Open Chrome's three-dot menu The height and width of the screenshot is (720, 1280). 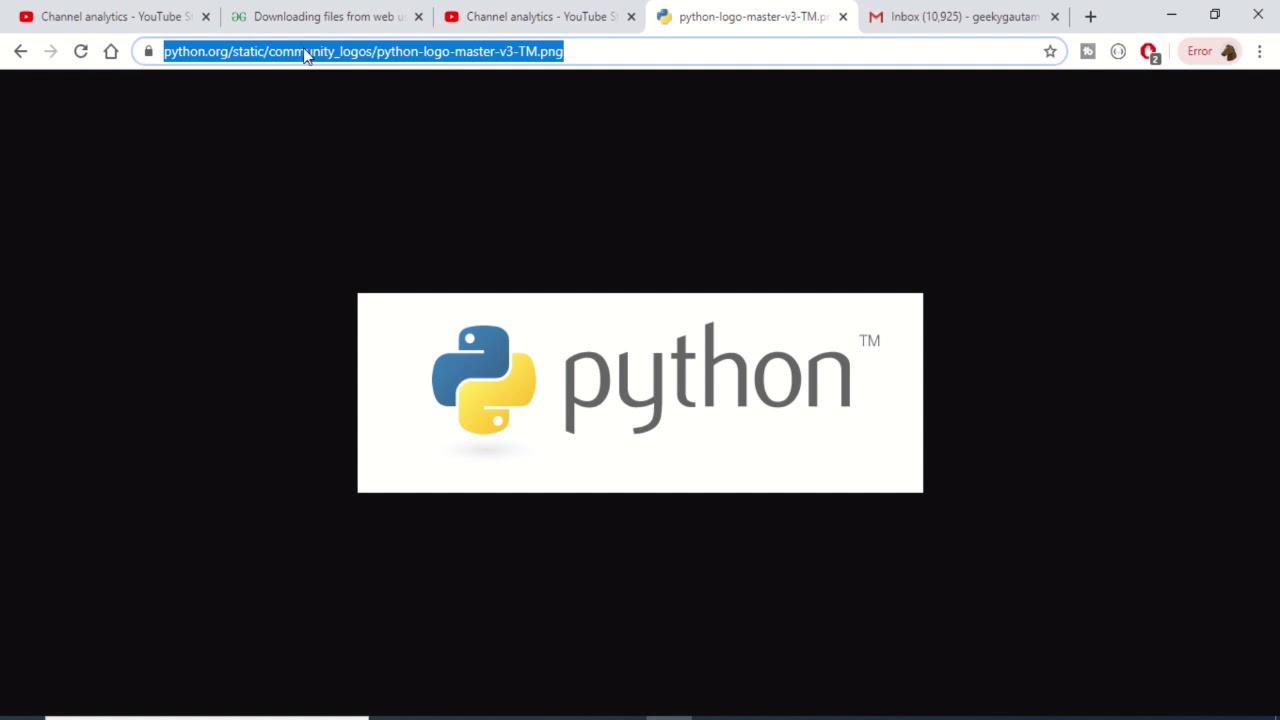(x=1259, y=51)
